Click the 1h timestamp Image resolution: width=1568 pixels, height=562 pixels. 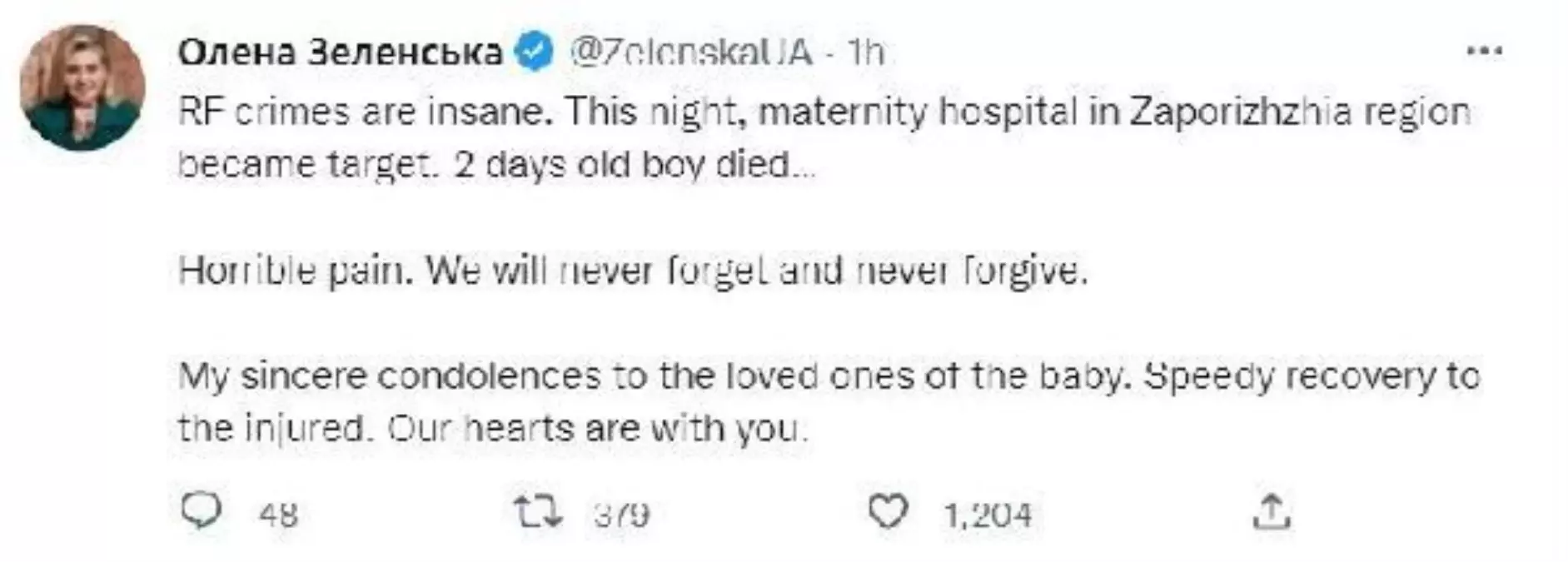click(866, 52)
